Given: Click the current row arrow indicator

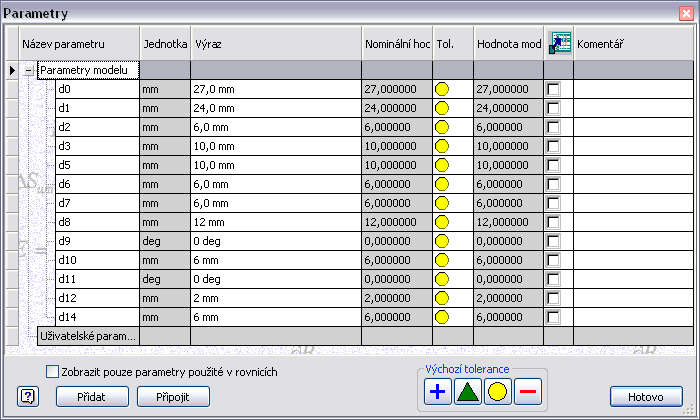Looking at the screenshot, I should [12, 70].
